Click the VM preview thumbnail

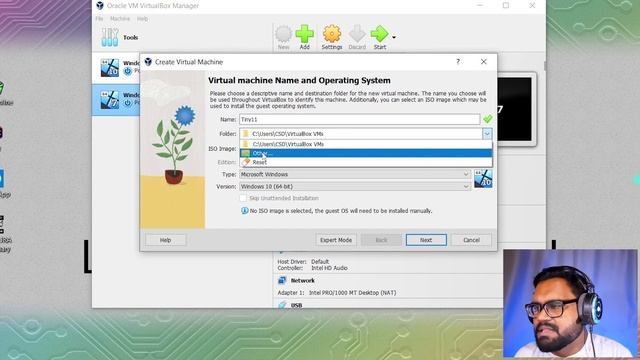515,109
